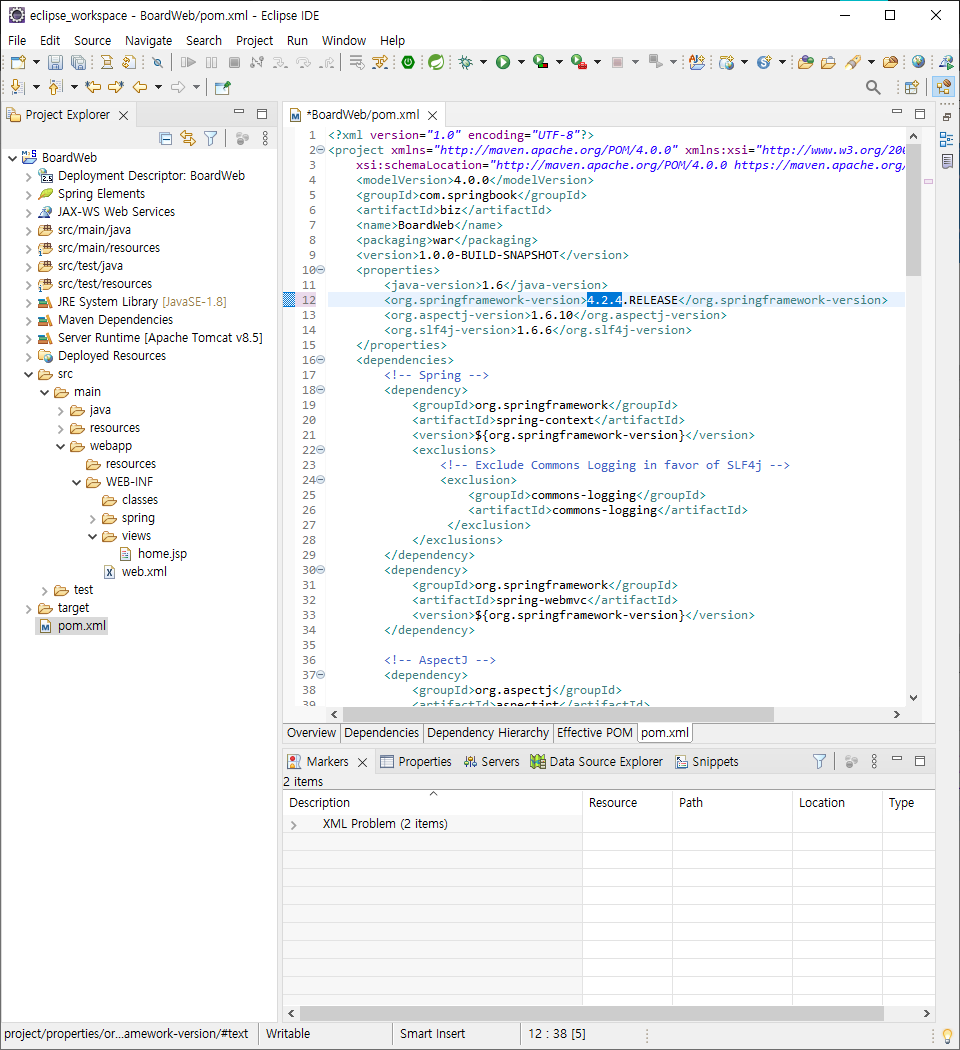Click the Markers view filter icon

819,761
